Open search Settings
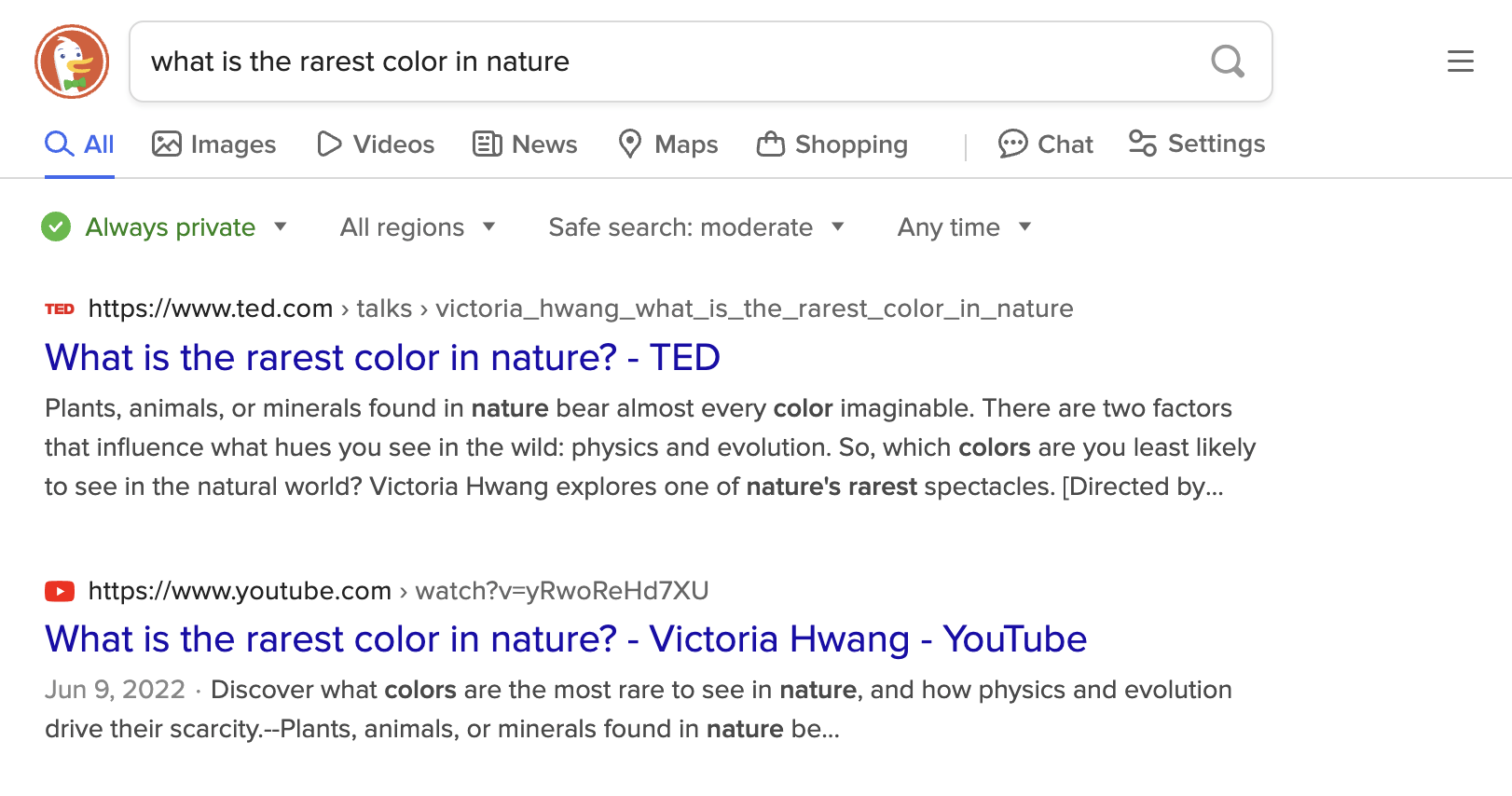 [1197, 144]
